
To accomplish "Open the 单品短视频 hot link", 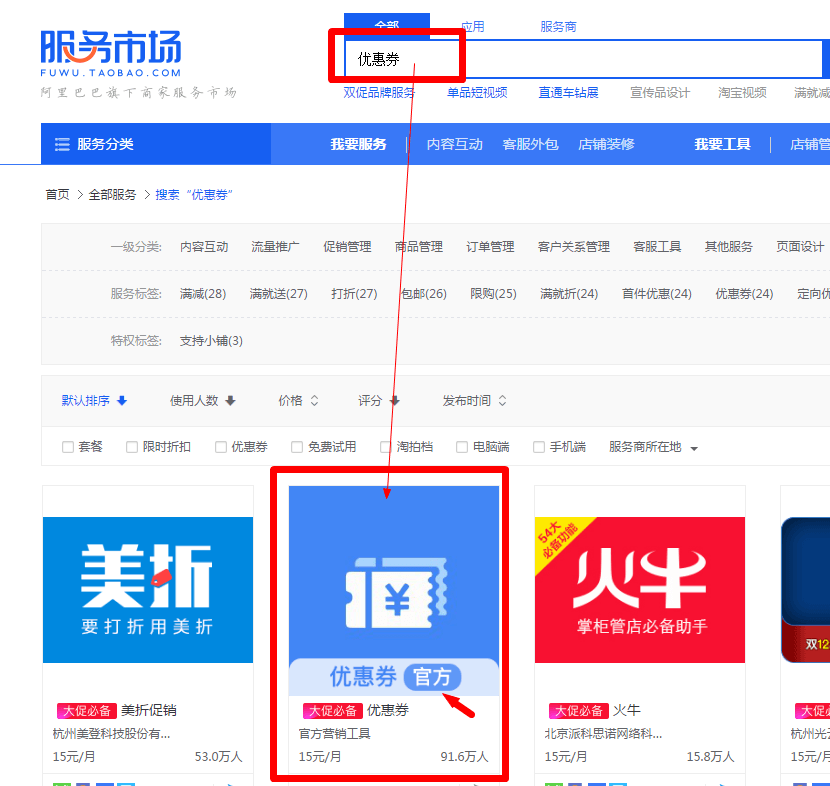I will pyautogui.click(x=477, y=93).
